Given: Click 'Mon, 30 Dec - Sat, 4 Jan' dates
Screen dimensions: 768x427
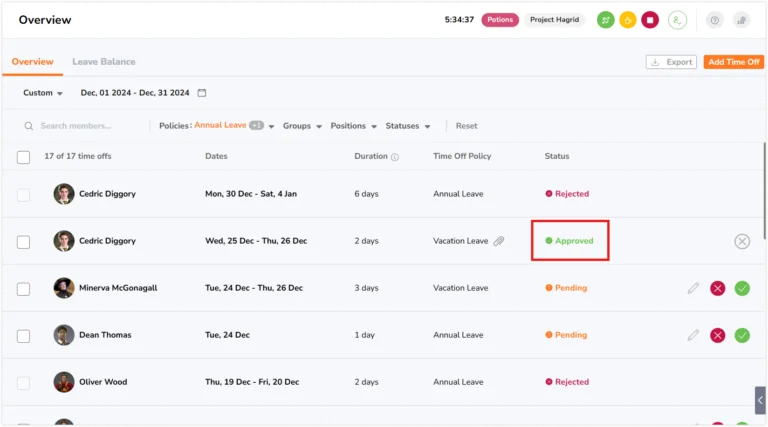Looking at the screenshot, I should pos(251,194).
